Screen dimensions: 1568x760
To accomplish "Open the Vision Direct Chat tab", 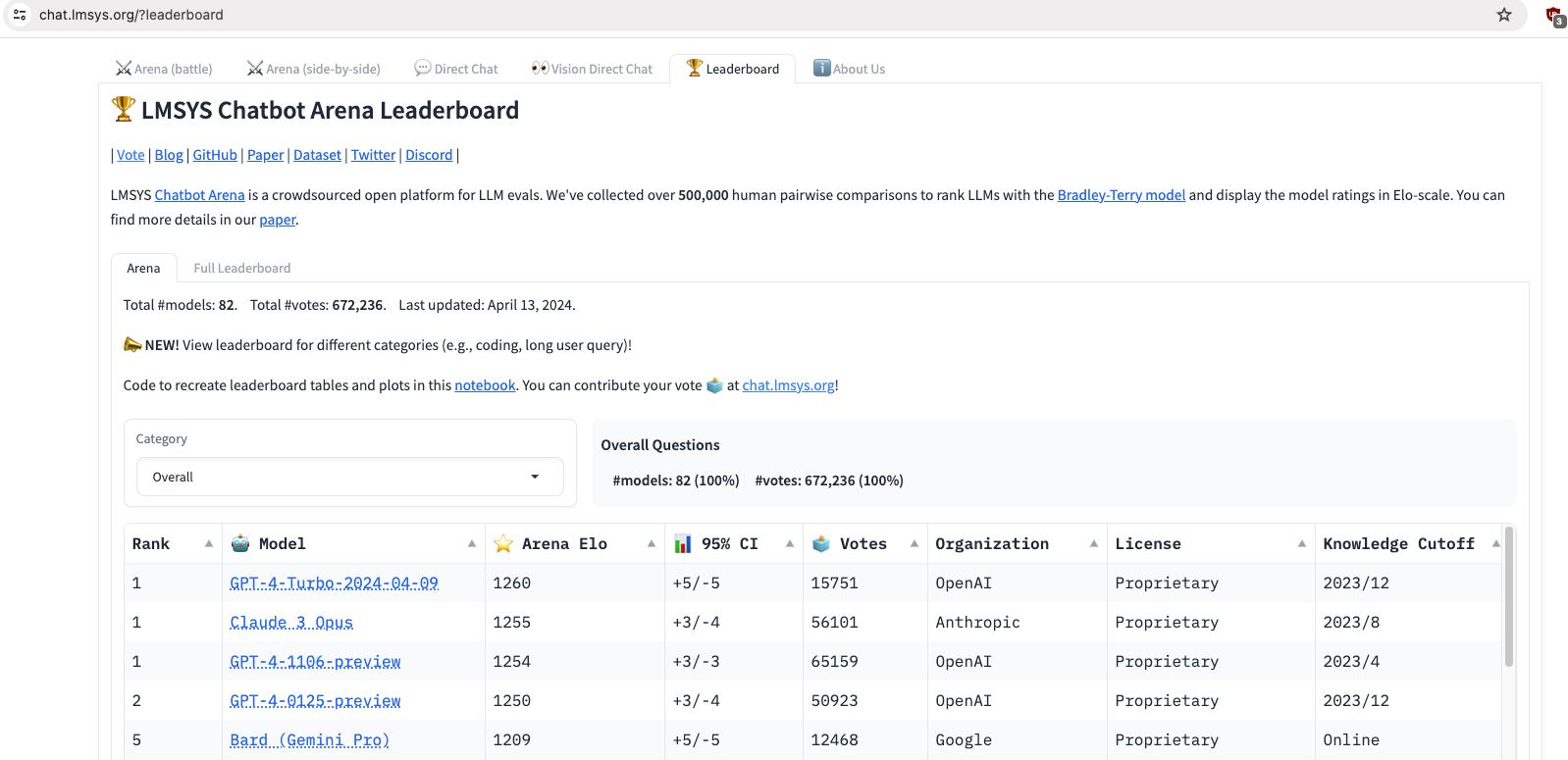I will click(x=592, y=69).
